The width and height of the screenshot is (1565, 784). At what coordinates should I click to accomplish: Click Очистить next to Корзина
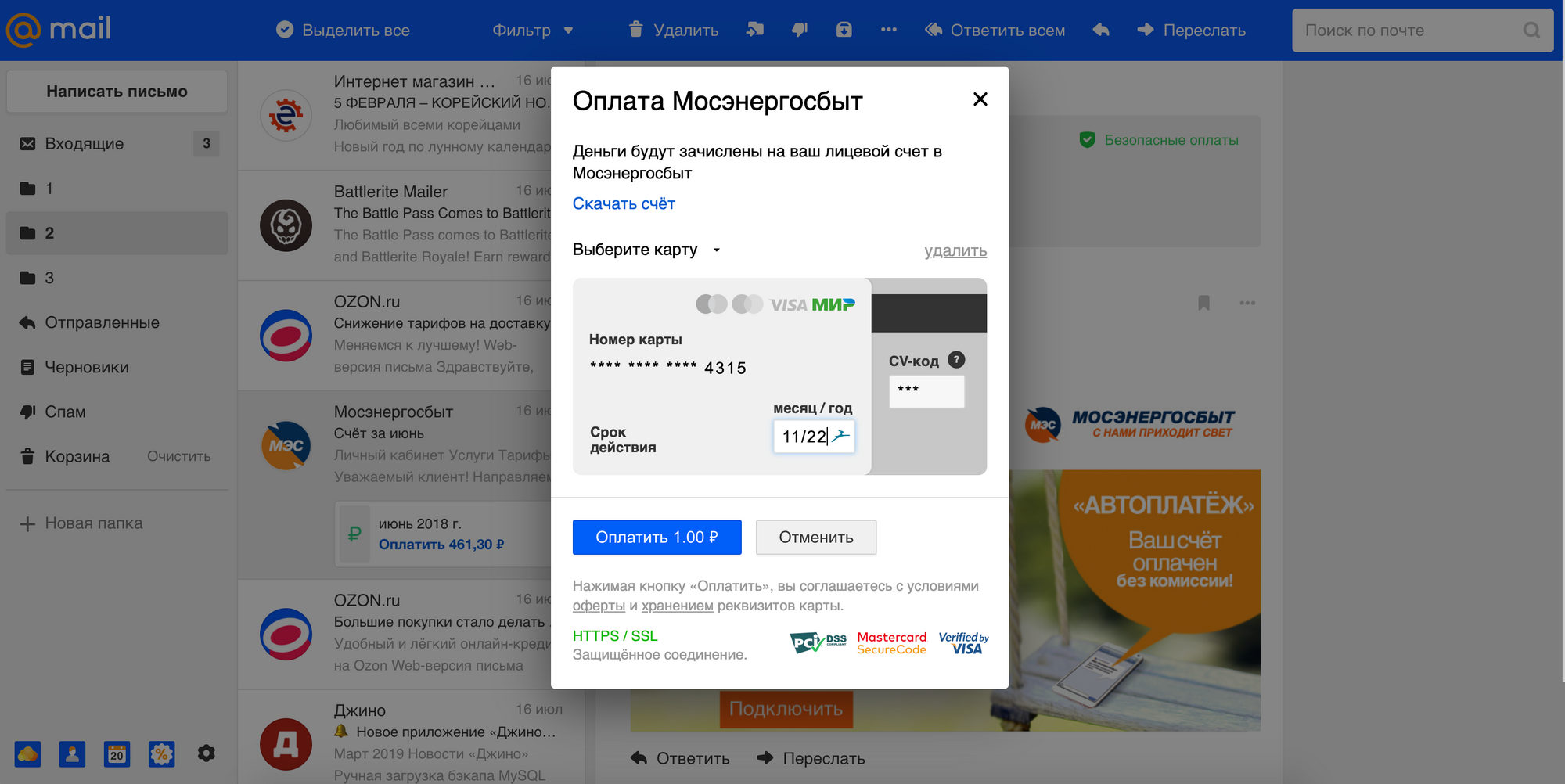click(179, 456)
